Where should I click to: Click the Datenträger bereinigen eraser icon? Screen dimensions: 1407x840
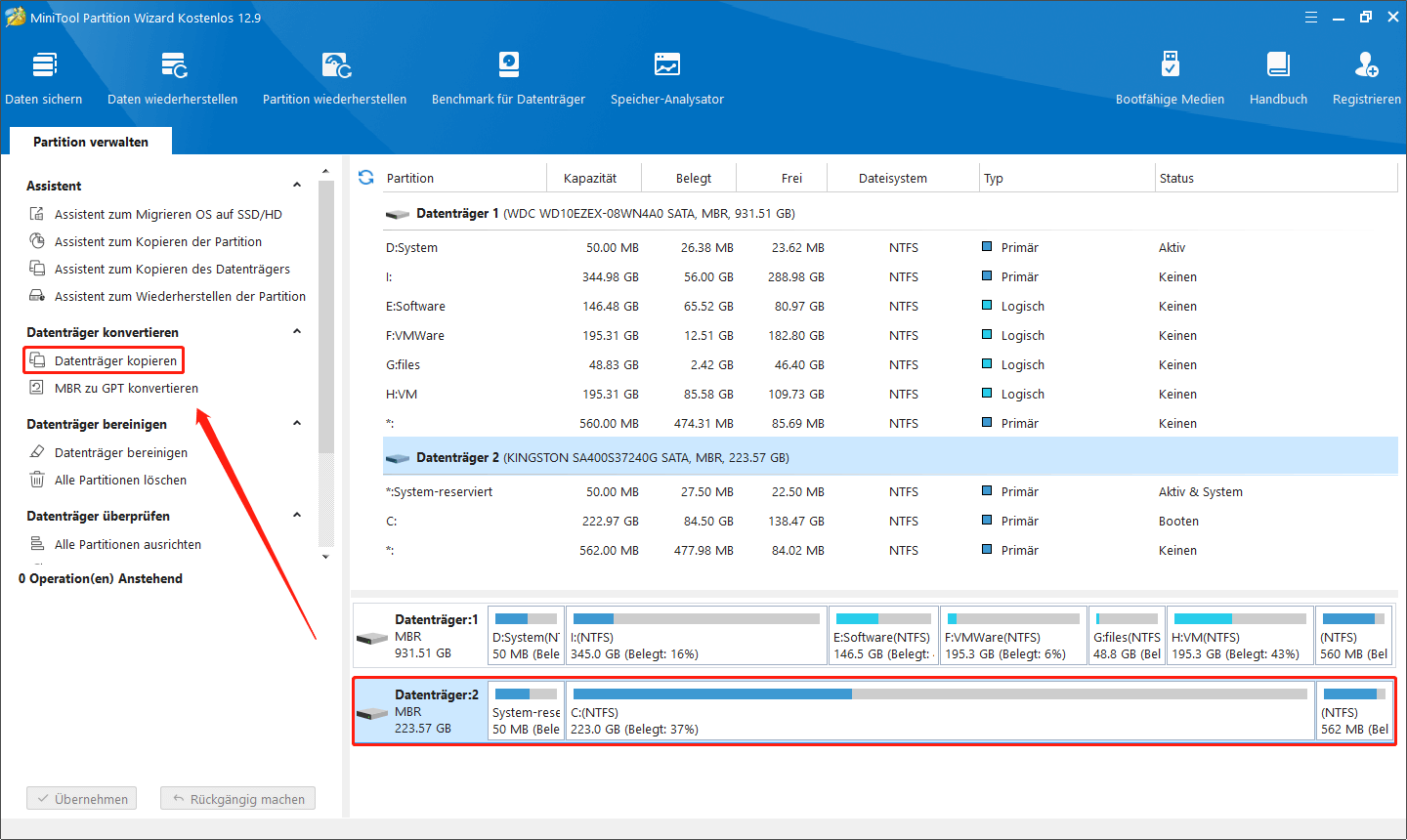click(37, 452)
